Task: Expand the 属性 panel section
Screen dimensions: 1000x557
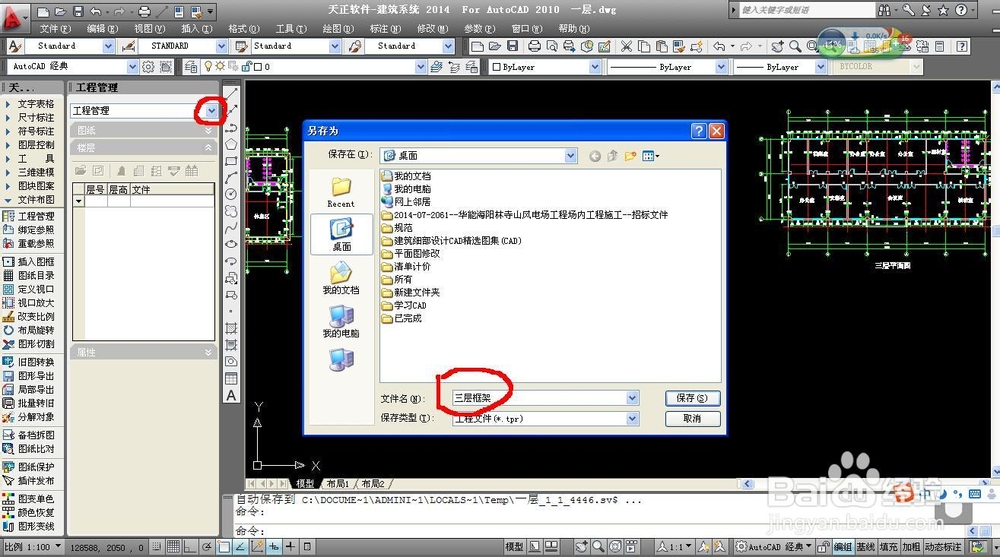Action: click(208, 352)
